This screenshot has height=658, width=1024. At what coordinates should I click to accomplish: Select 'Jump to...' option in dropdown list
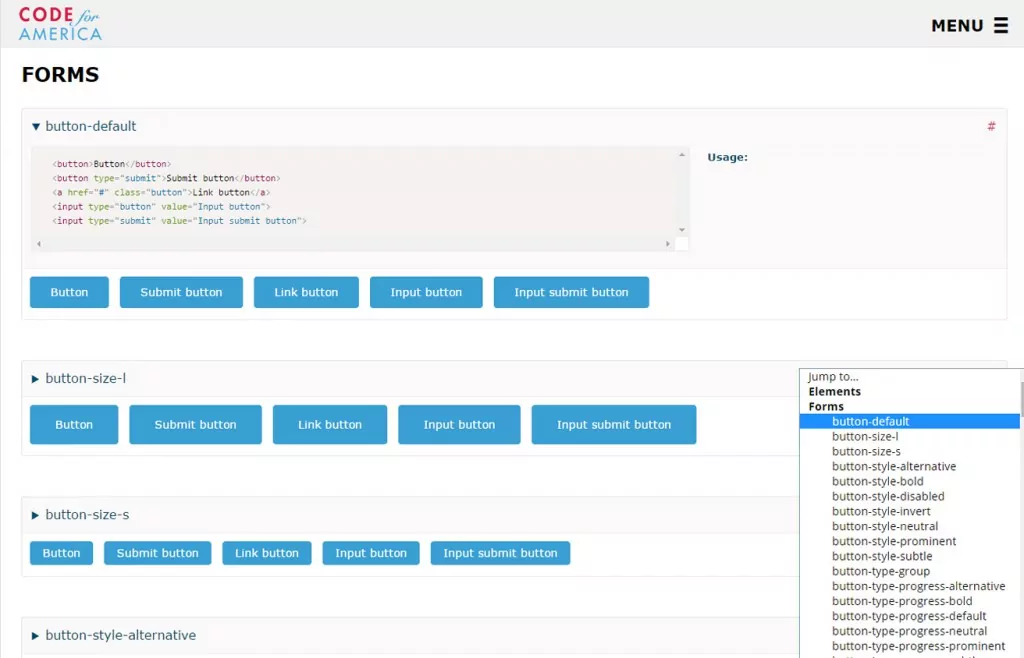pos(909,377)
